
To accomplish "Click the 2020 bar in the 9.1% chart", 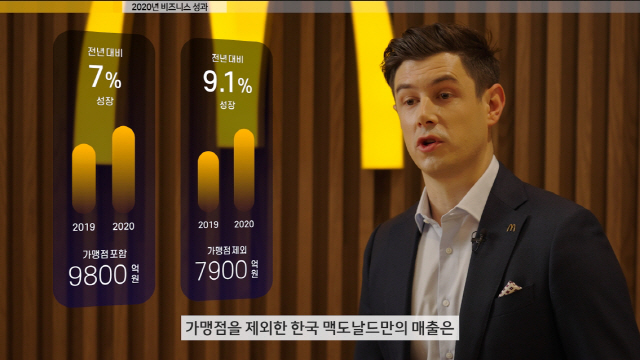I will [x=244, y=170].
